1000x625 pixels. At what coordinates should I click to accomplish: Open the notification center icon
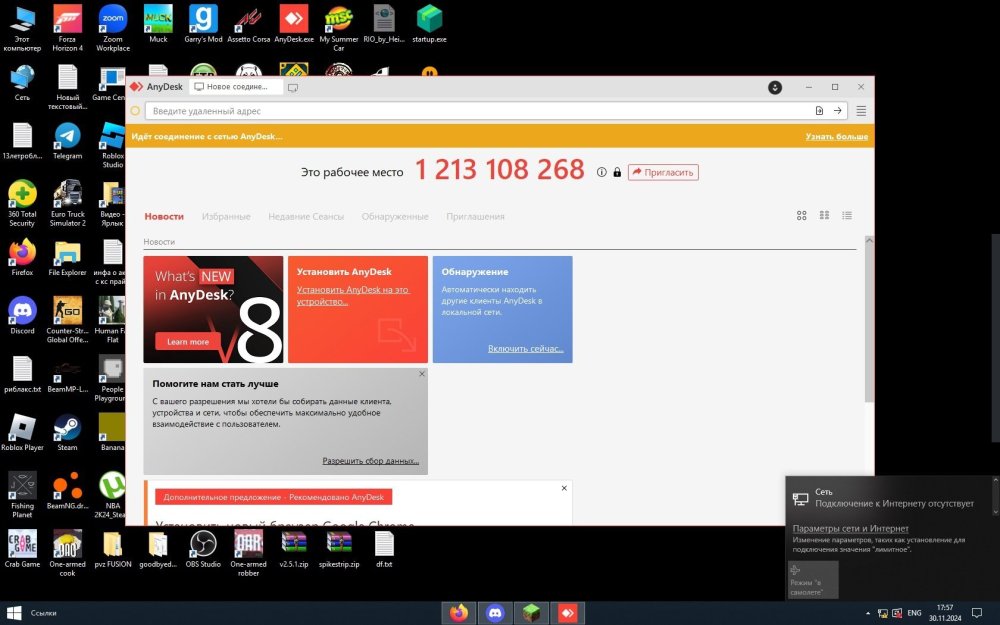tap(976, 613)
